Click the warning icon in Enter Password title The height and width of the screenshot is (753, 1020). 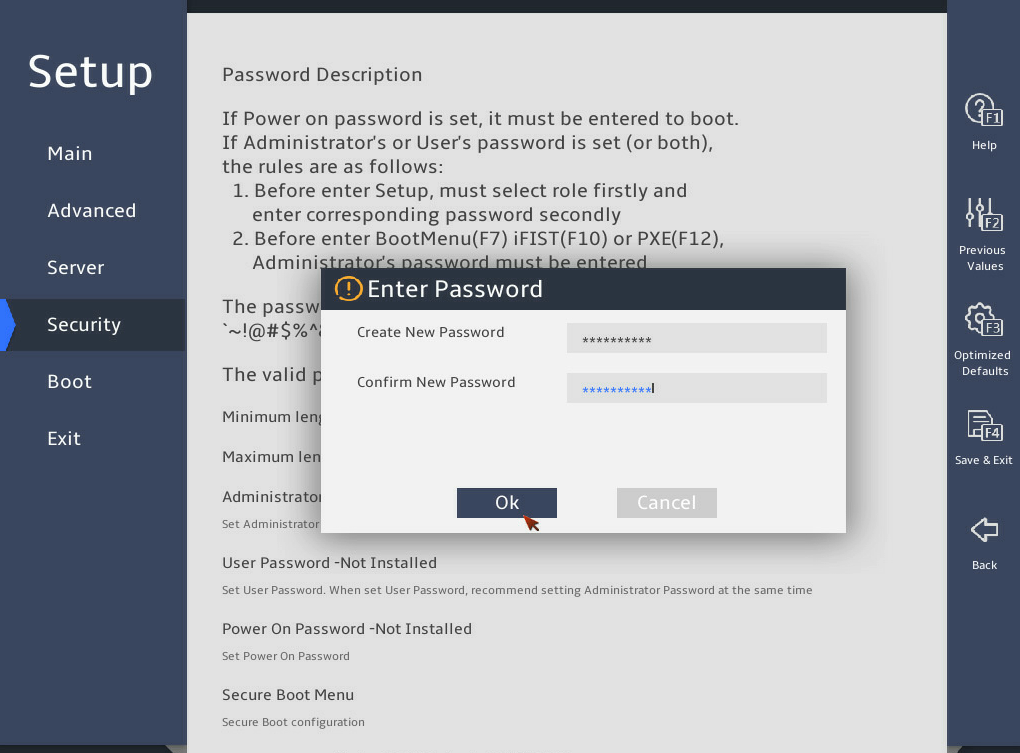[348, 289]
